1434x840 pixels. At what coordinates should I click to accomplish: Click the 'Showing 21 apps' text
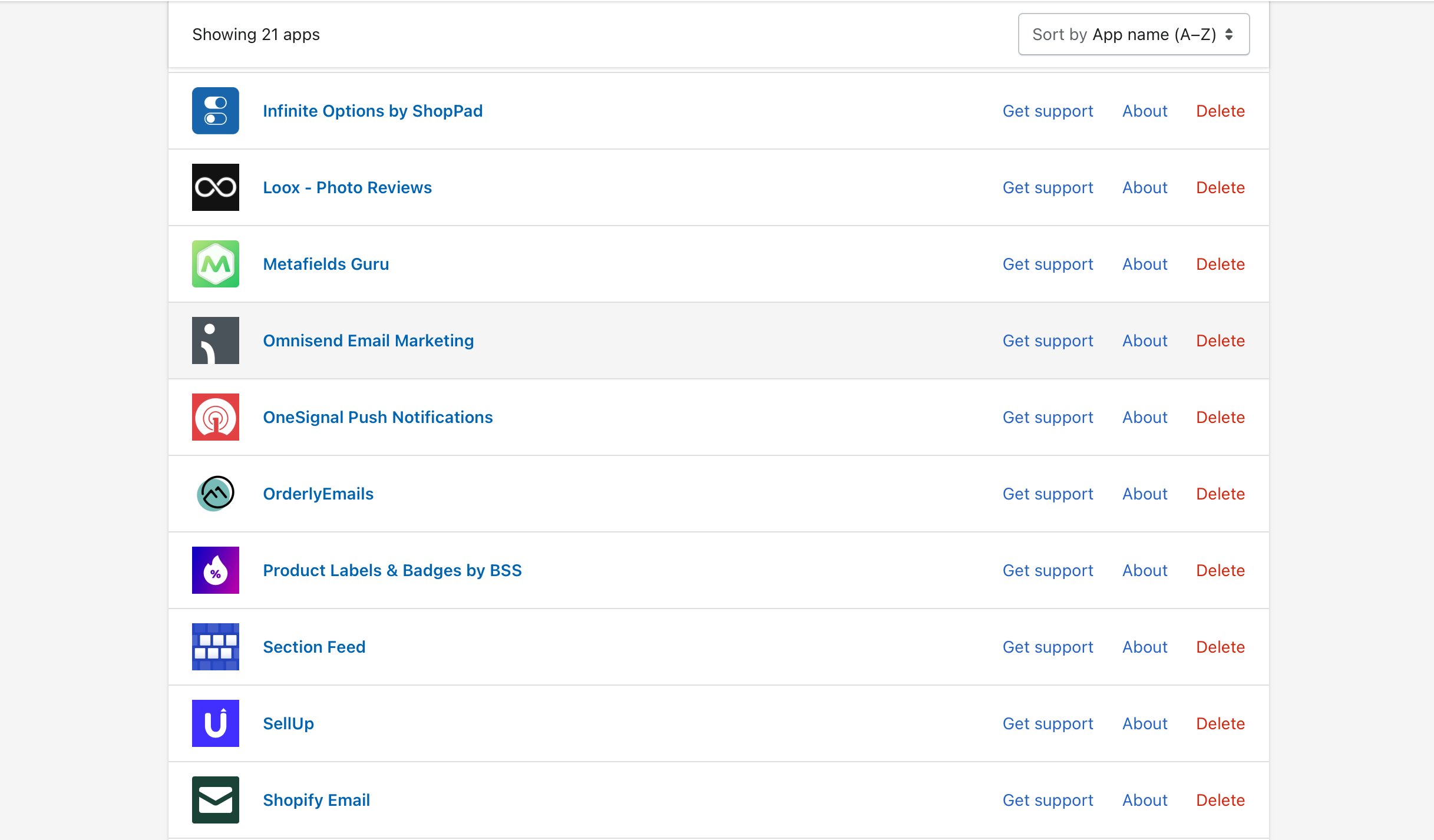point(256,34)
